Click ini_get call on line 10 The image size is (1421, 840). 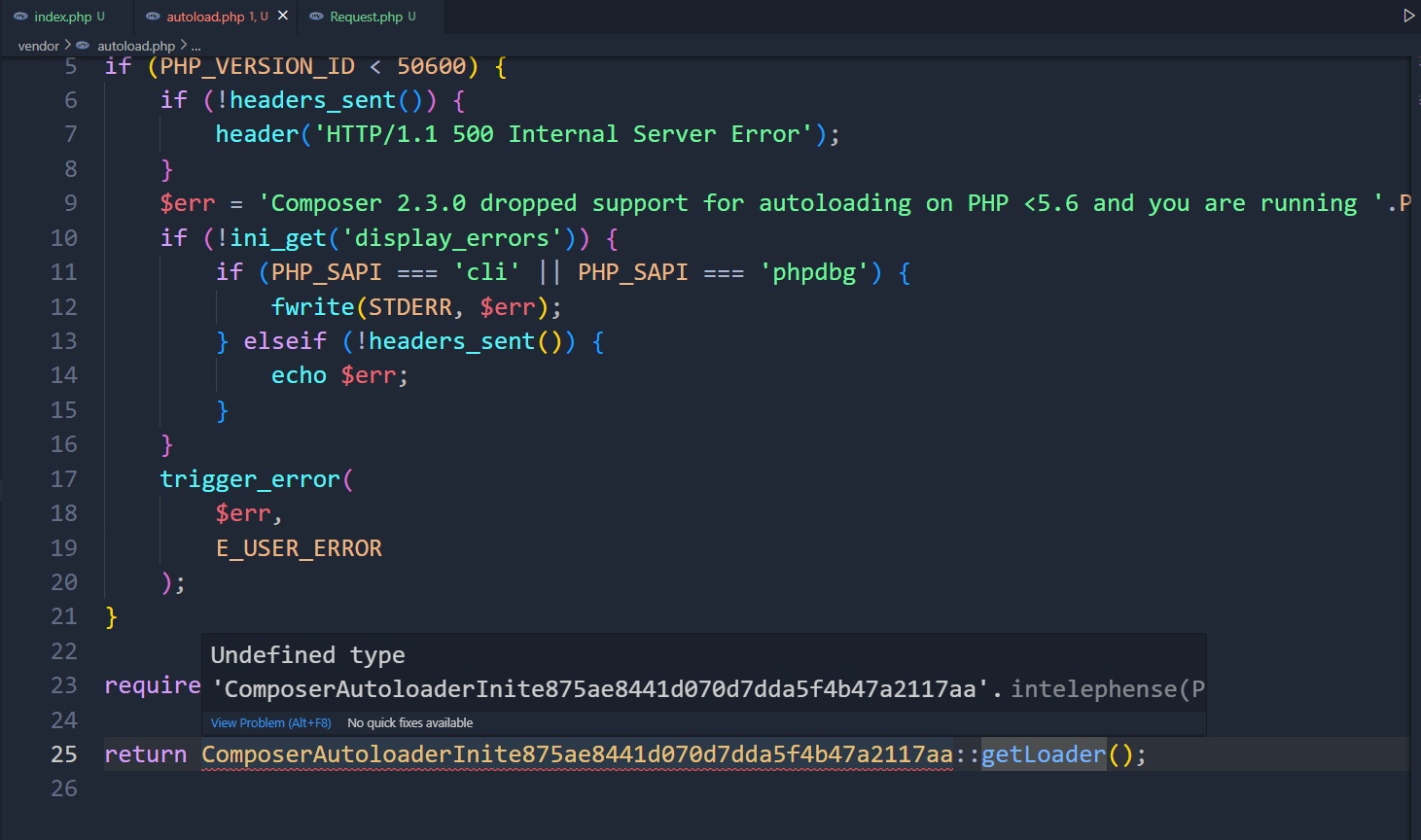point(278,238)
